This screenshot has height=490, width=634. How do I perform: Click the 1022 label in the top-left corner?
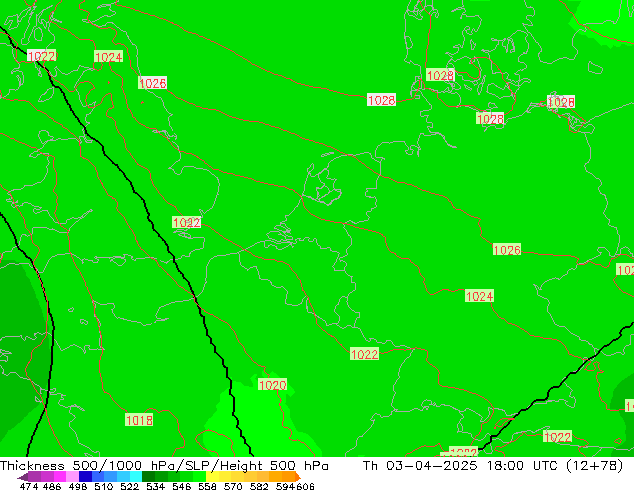(x=41, y=56)
